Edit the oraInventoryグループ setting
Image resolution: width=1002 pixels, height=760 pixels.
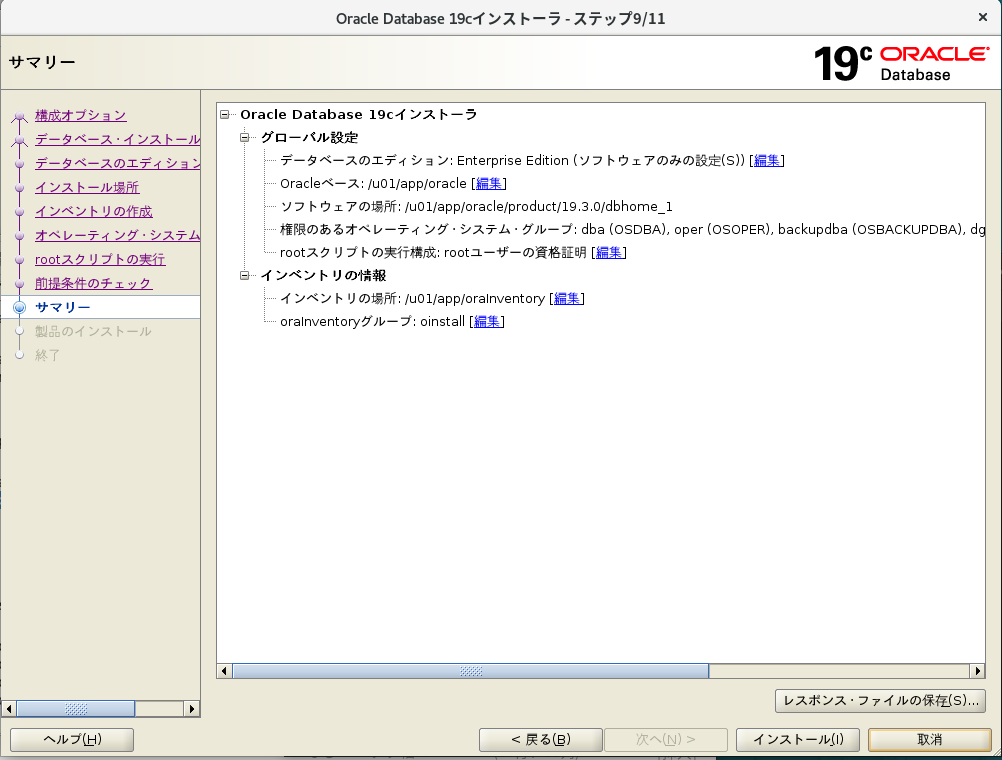488,321
